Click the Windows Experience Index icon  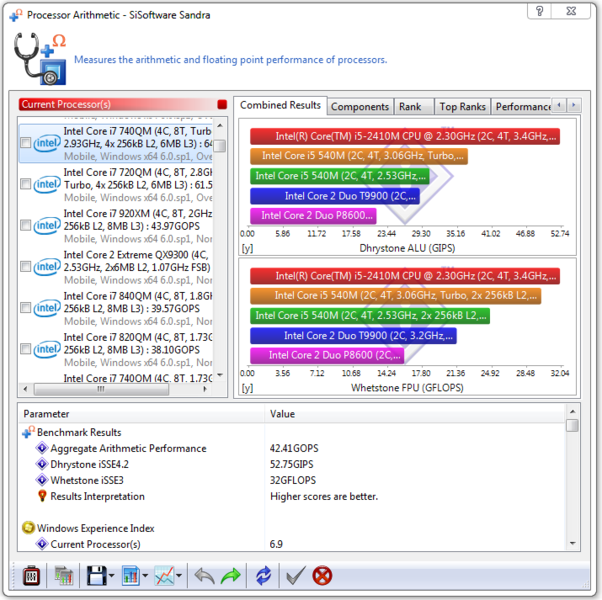[28, 528]
